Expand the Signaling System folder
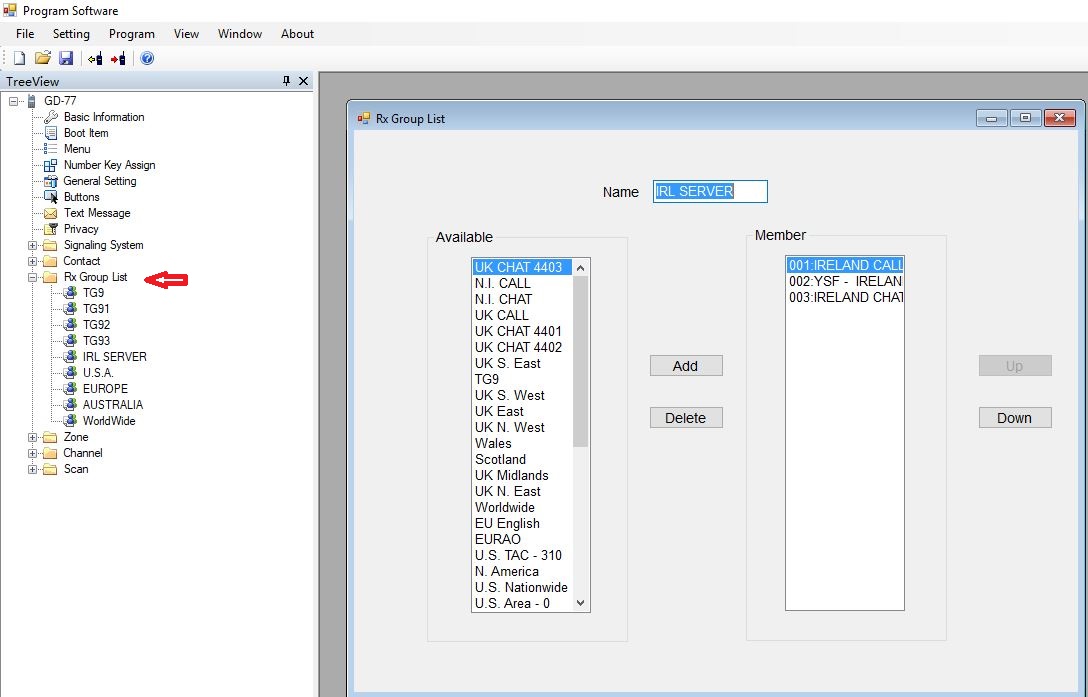 point(32,245)
